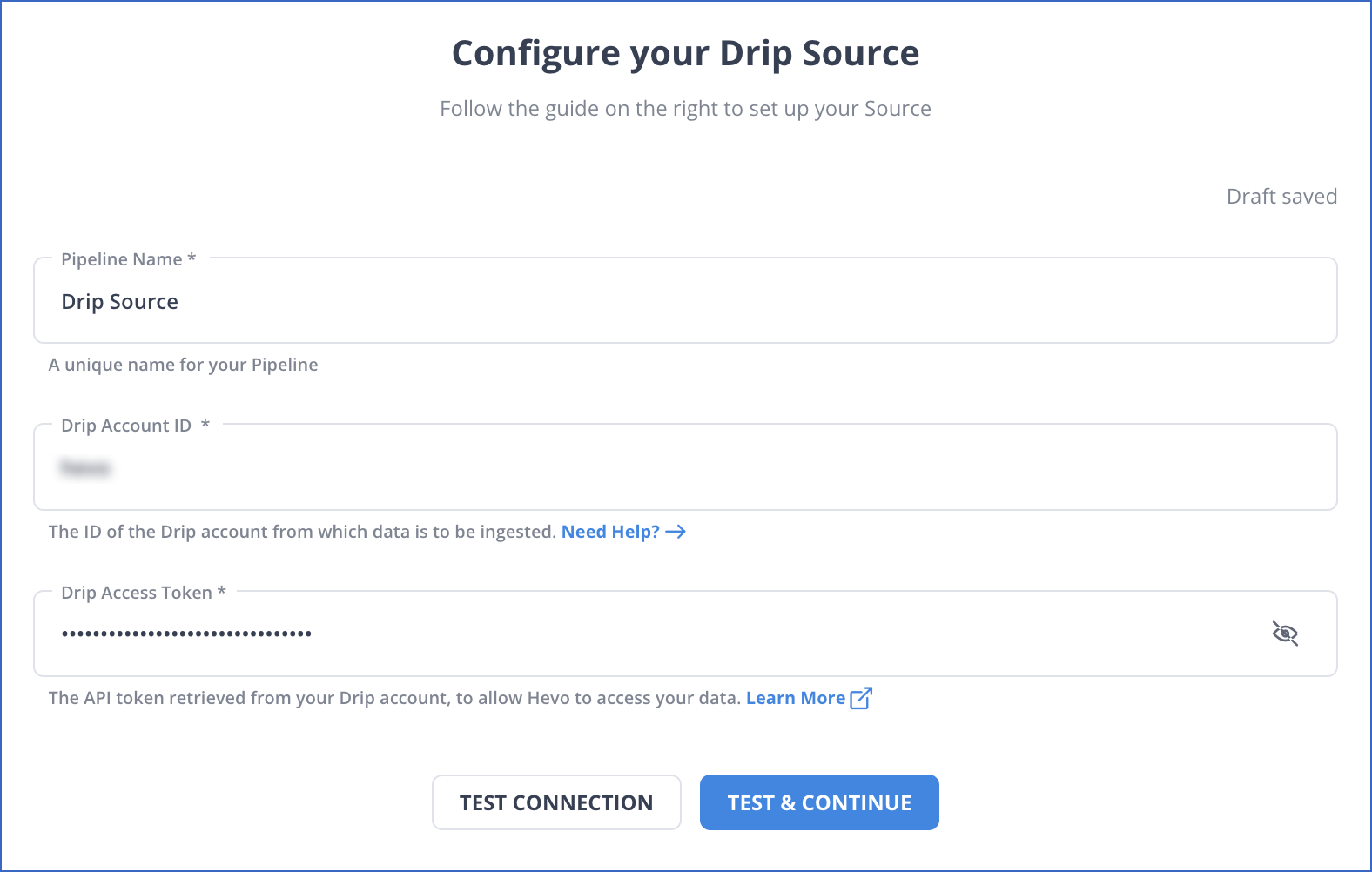Click the 'Draft saved' status text
The width and height of the screenshot is (1372, 872).
(x=1281, y=197)
